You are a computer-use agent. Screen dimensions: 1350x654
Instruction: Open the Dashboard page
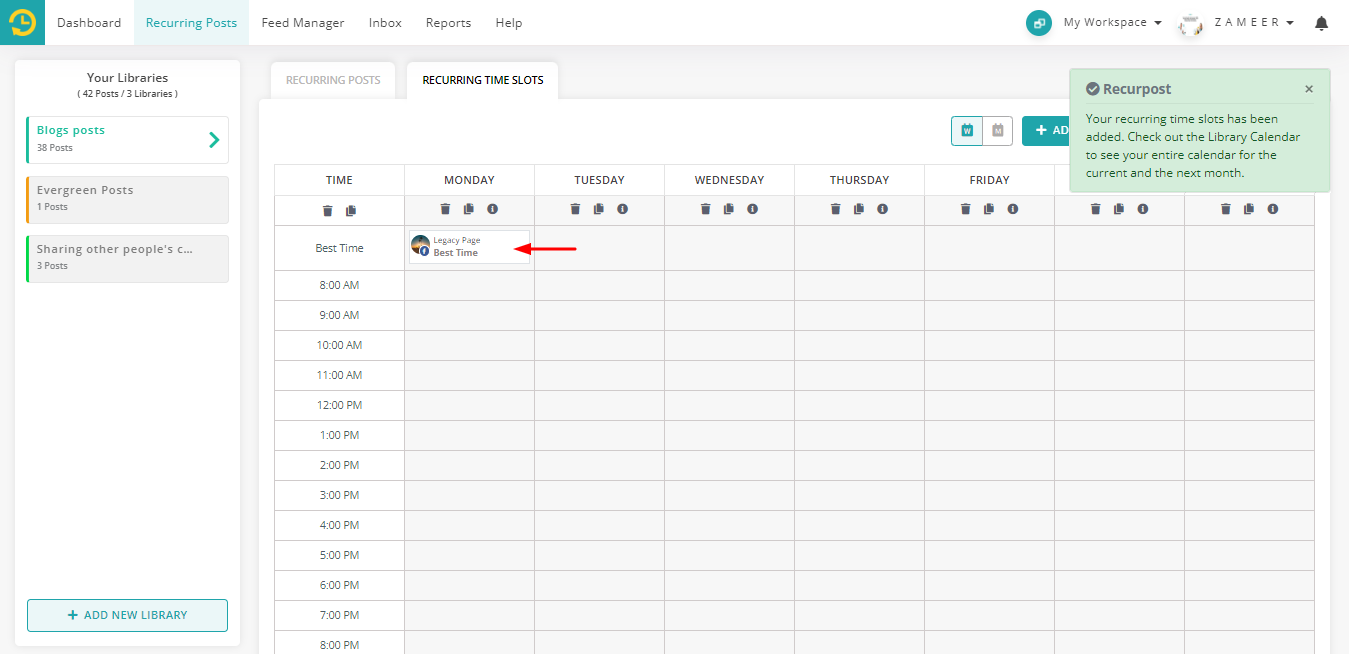point(89,22)
